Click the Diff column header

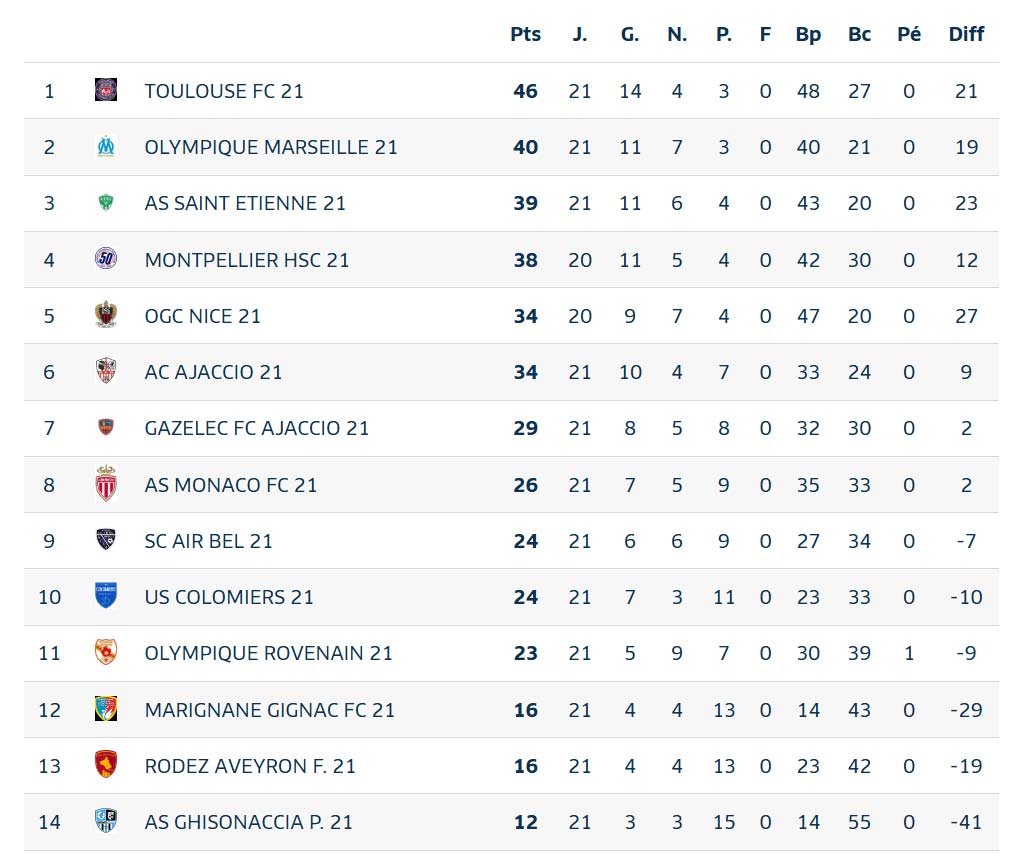(966, 34)
